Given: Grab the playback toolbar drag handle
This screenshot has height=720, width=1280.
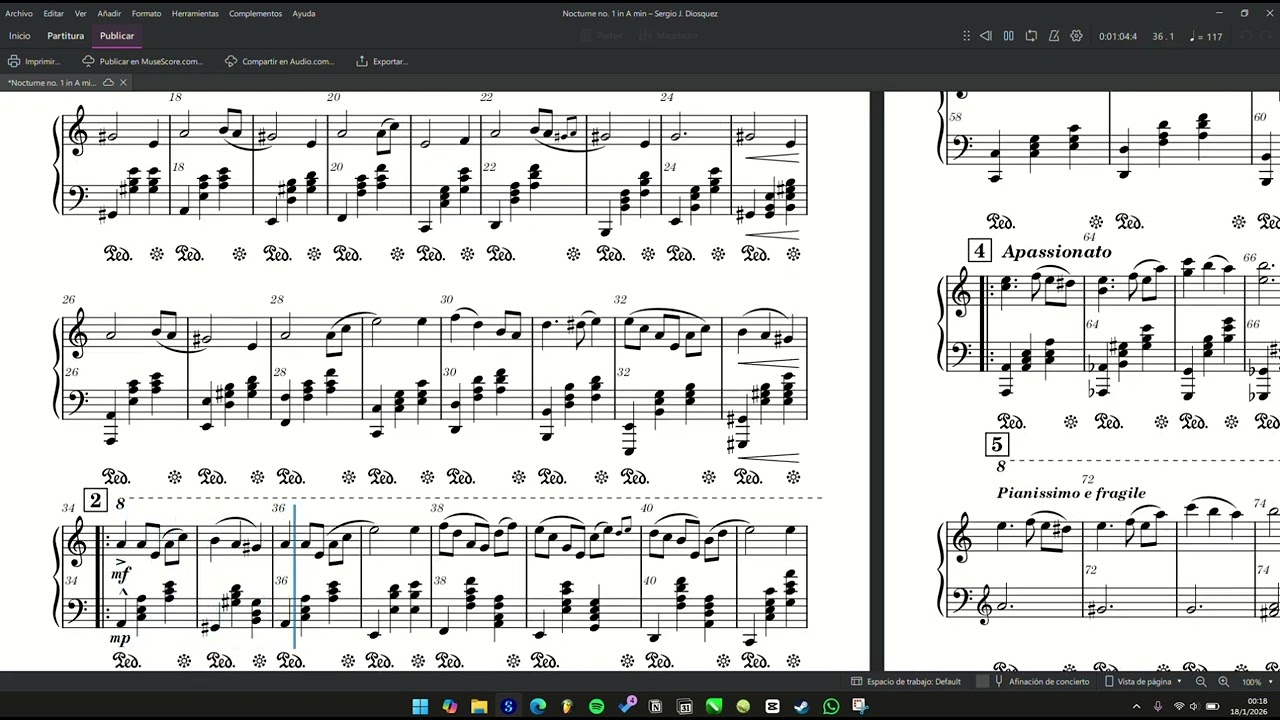Looking at the screenshot, I should [966, 36].
